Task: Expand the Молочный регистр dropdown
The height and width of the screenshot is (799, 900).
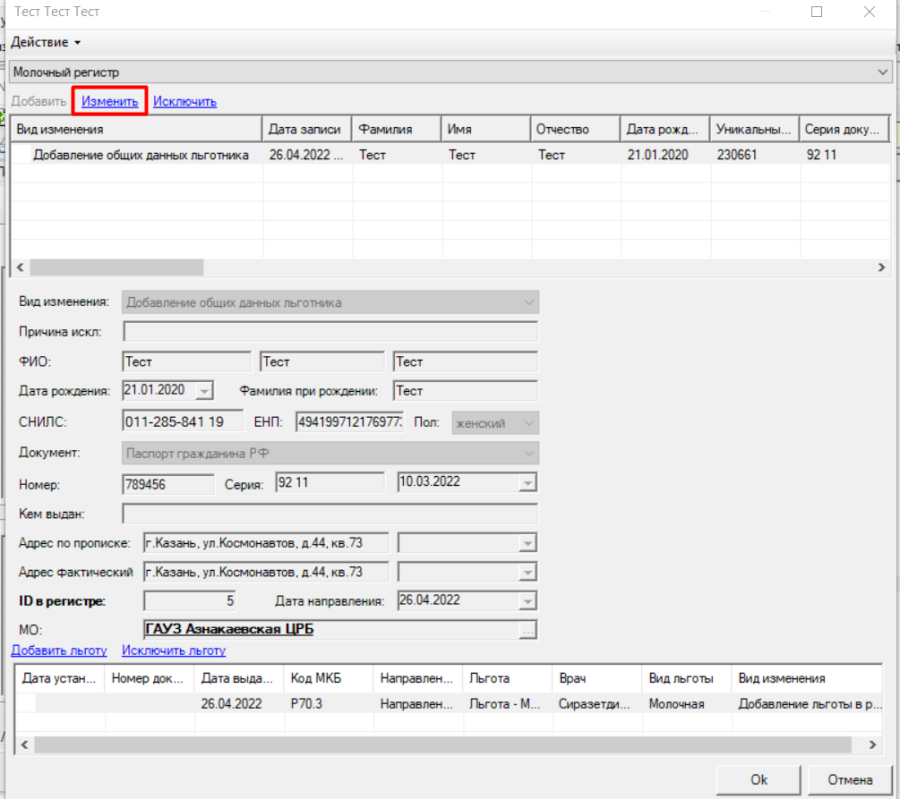Action: click(882, 72)
